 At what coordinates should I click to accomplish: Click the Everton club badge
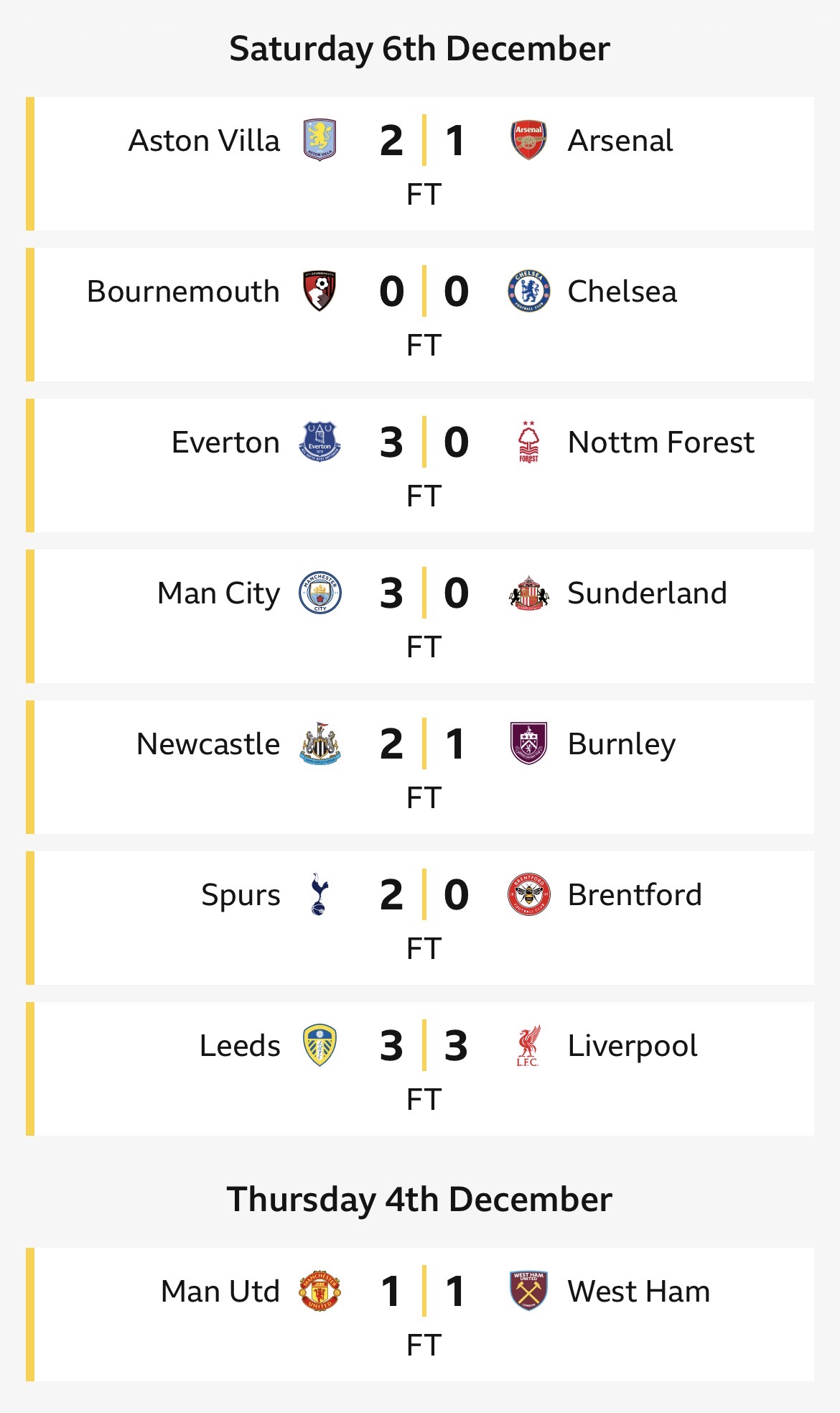tap(319, 442)
